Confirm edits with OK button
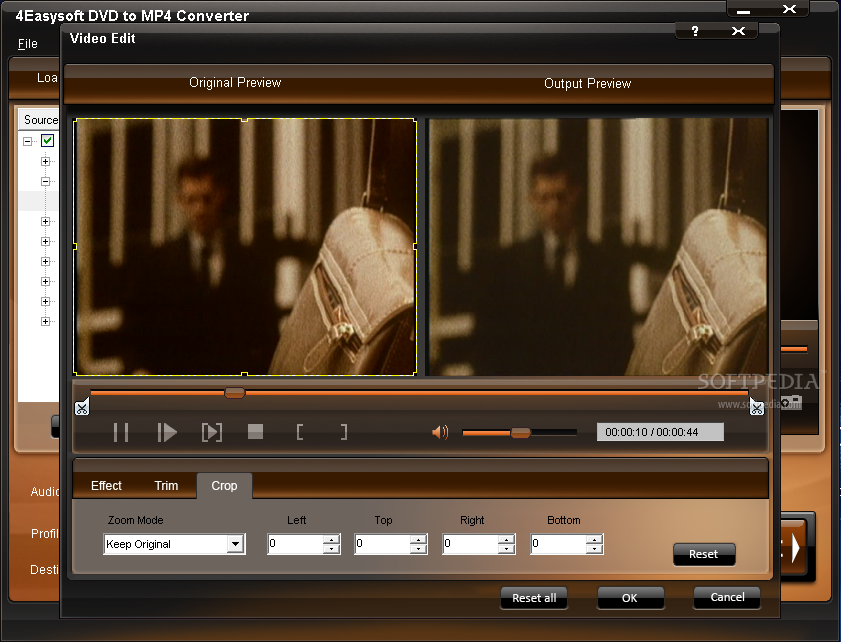The height and width of the screenshot is (642, 841). coord(630,597)
